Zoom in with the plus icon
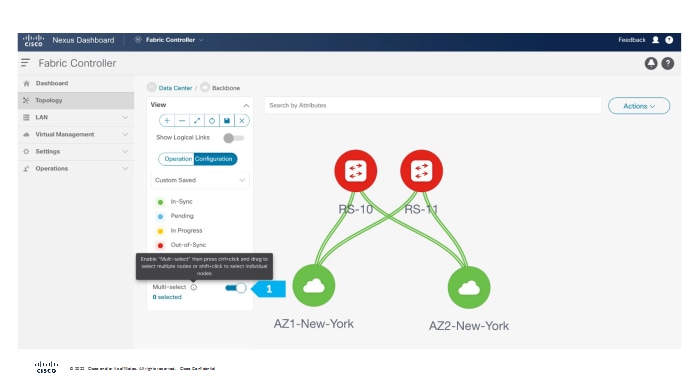Image resolution: width=696 pixels, height=391 pixels. (167, 121)
